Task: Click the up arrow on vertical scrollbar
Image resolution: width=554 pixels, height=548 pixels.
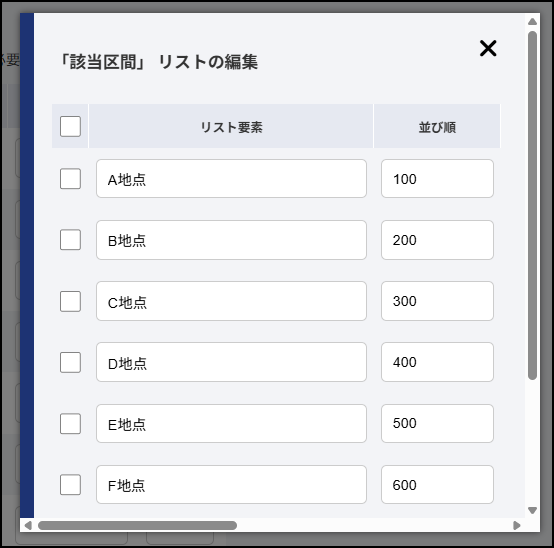Action: coord(532,22)
